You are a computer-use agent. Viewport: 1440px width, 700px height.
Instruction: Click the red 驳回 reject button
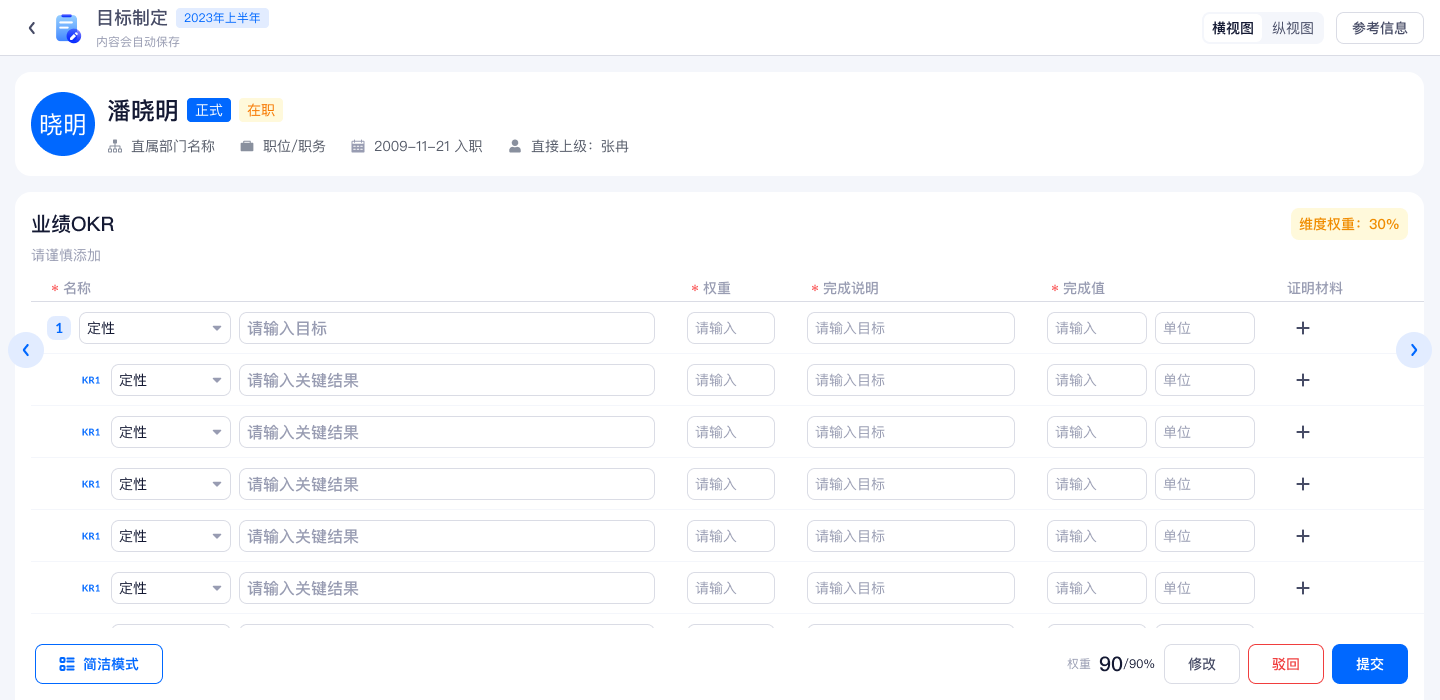click(x=1285, y=664)
